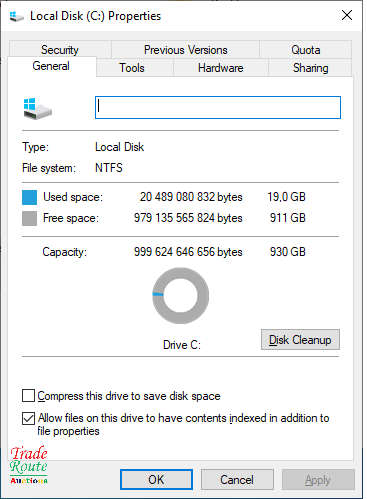Screen dimensions: 367x499
Task: Enable Compress this drive checkbox
Action: (28, 396)
